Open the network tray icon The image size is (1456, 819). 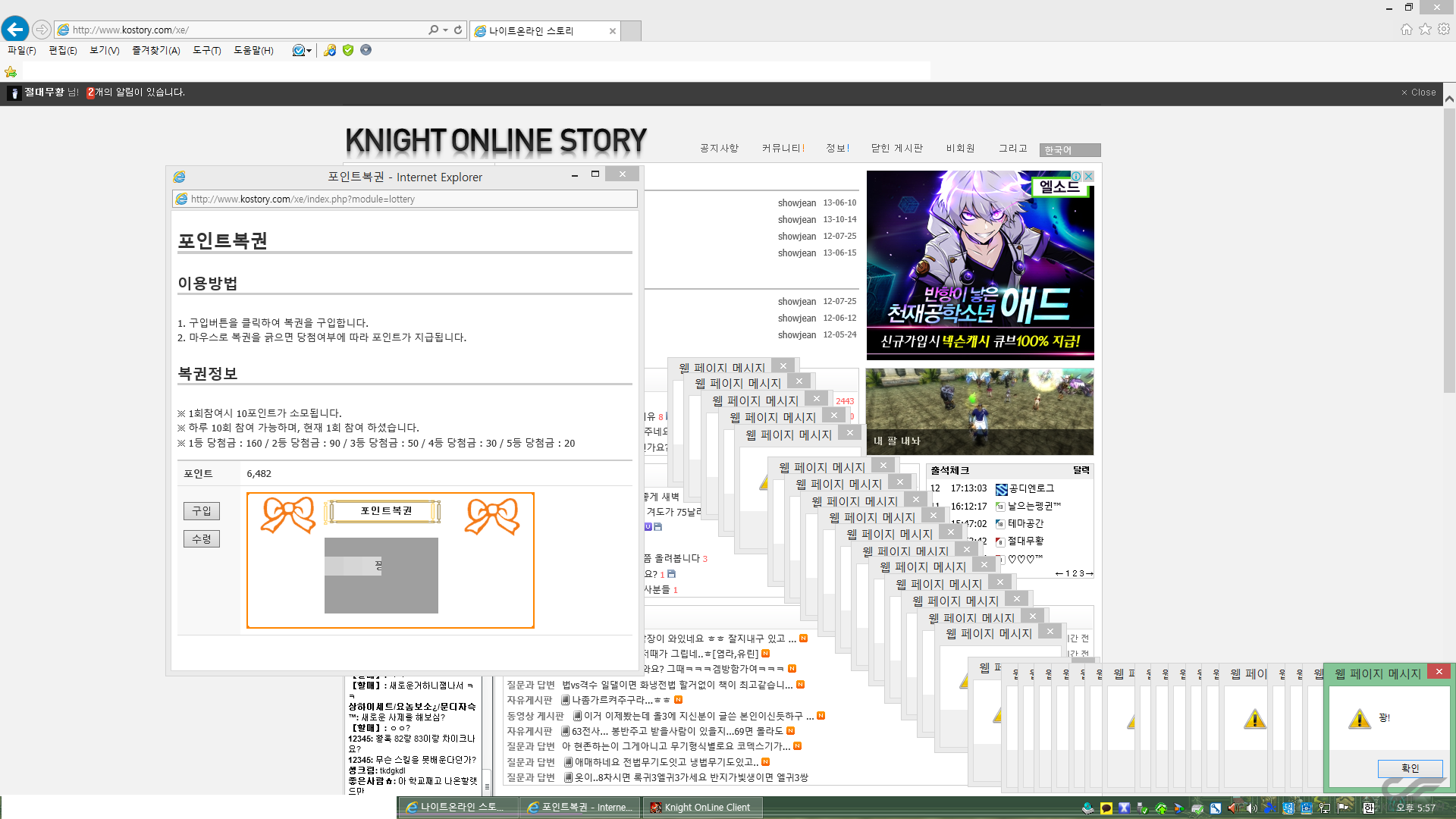click(1325, 808)
